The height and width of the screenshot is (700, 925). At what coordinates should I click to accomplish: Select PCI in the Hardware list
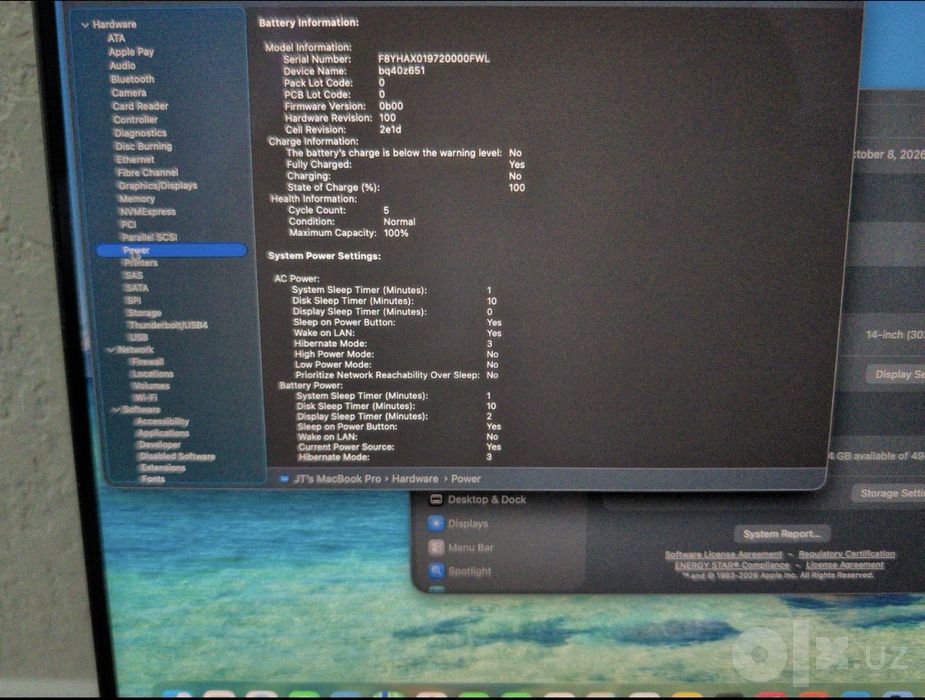pos(129,224)
